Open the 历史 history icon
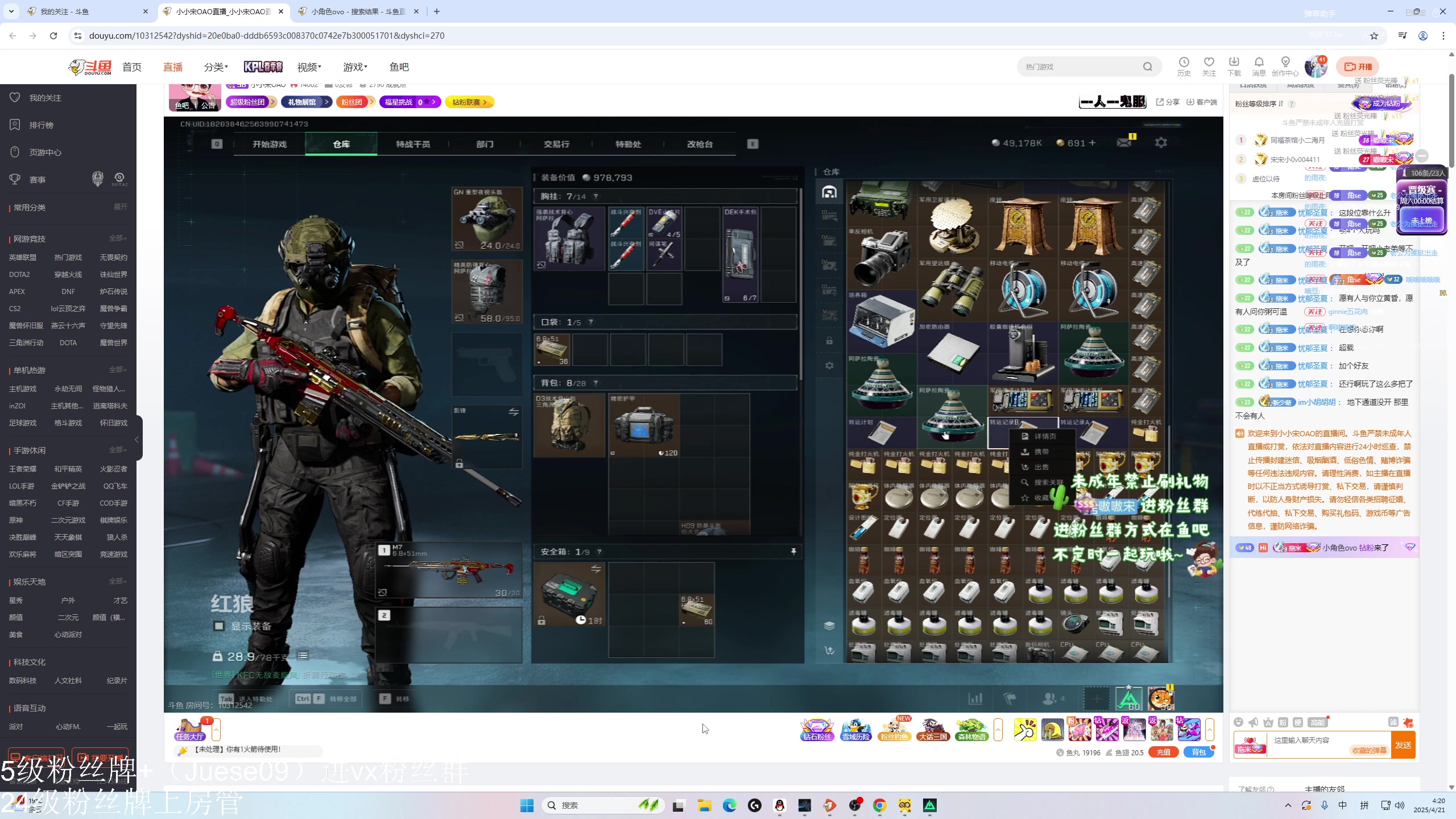The height and width of the screenshot is (819, 1456). [x=1184, y=67]
